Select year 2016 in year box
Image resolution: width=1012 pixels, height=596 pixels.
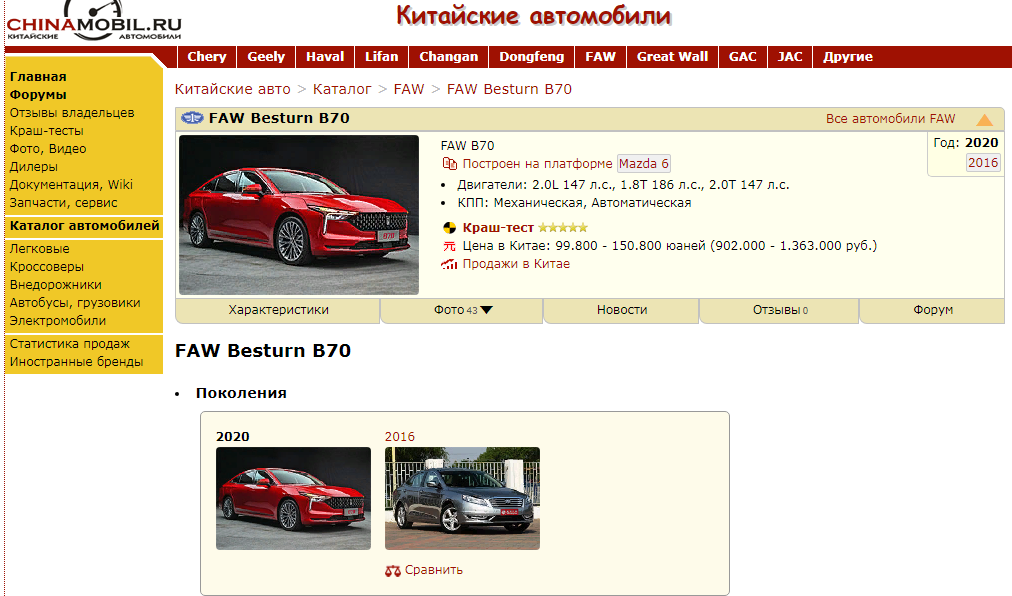[x=983, y=163]
